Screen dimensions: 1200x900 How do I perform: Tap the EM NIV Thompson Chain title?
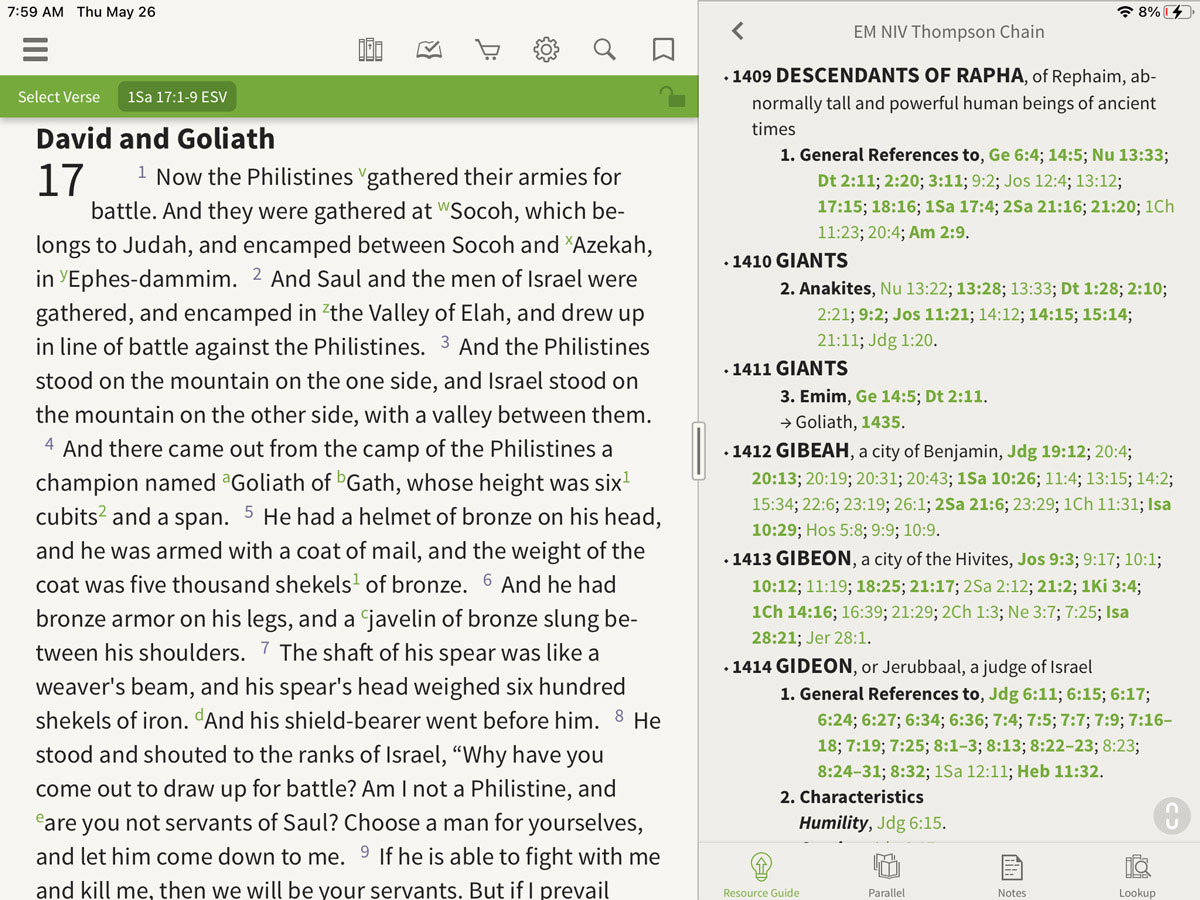(x=949, y=32)
